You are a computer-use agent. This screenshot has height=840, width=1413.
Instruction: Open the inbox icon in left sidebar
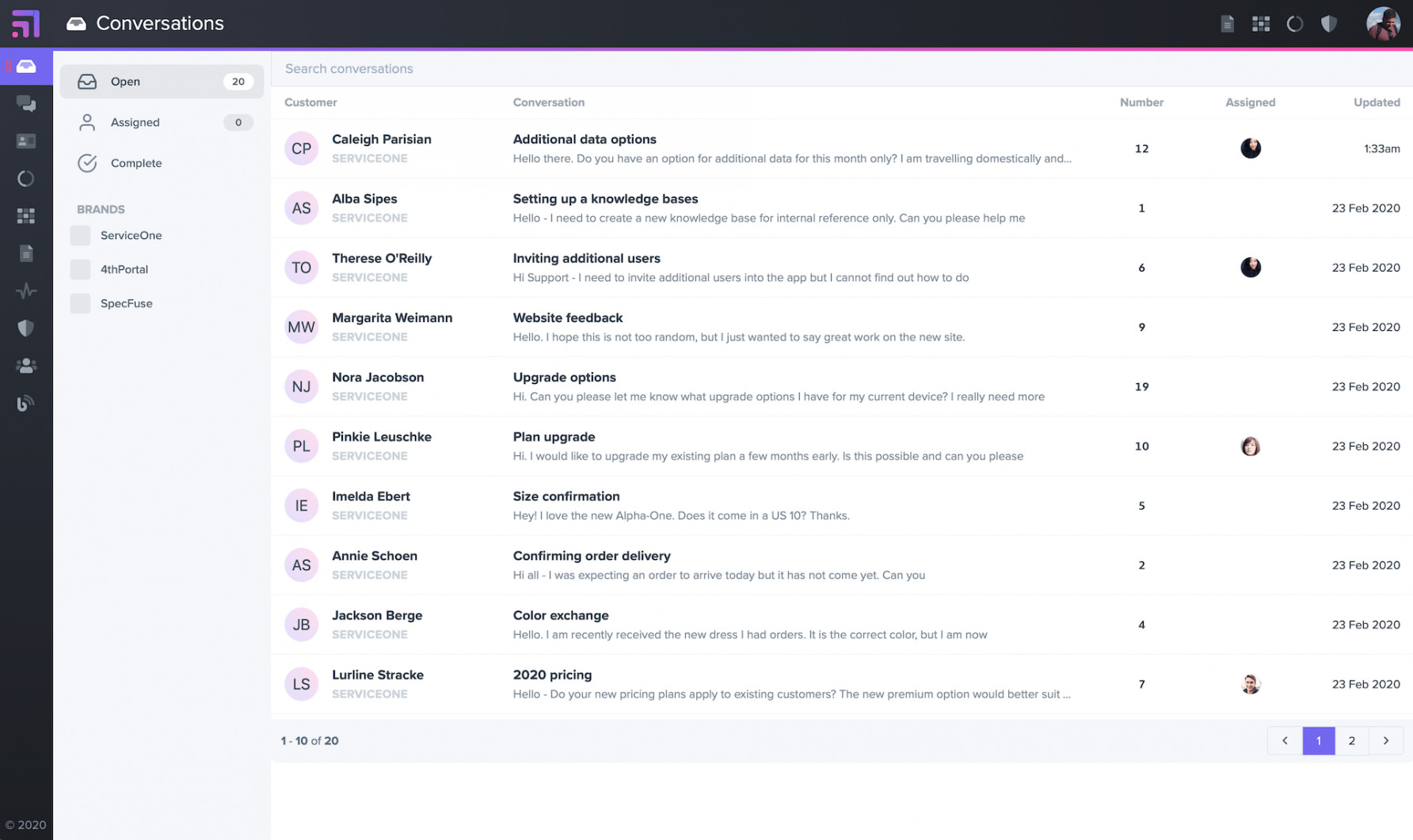click(x=26, y=67)
